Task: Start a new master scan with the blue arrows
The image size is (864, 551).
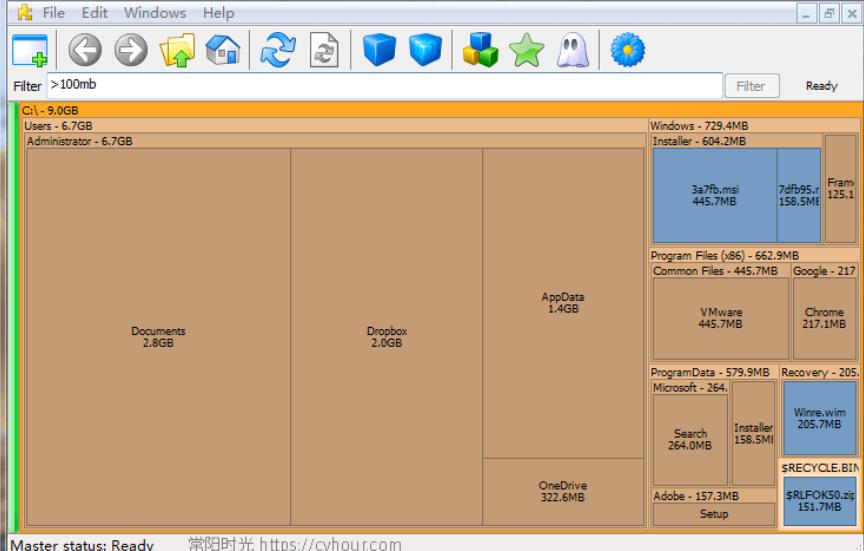Action: click(277, 49)
